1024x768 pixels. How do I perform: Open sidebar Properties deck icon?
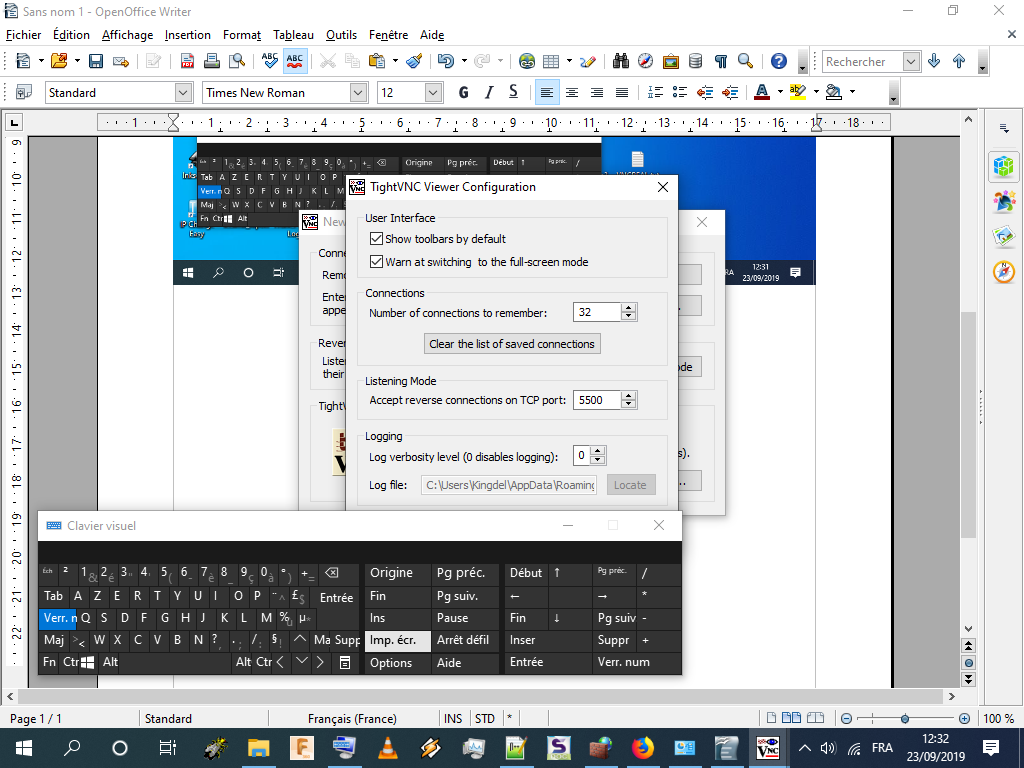(1003, 167)
